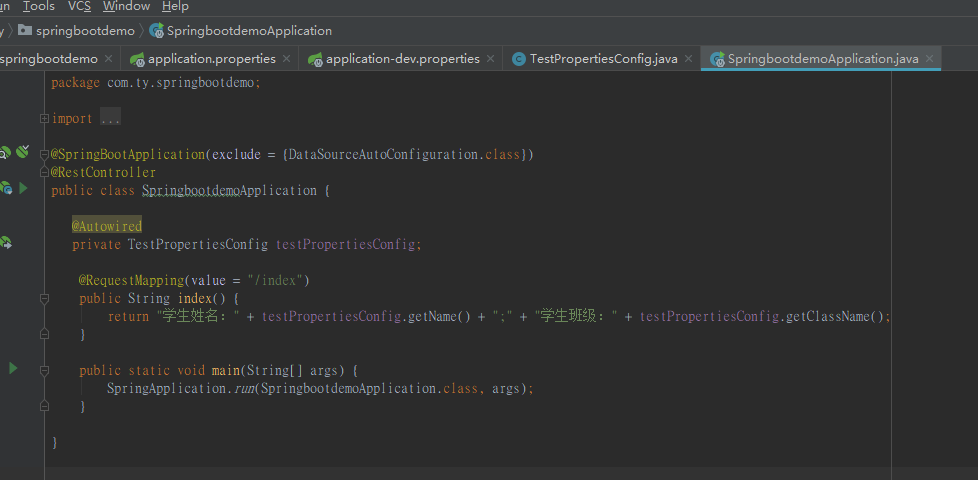Image resolution: width=978 pixels, height=480 pixels.
Task: Close the SpringbootdemoApplication.java tab
Action: 929,59
